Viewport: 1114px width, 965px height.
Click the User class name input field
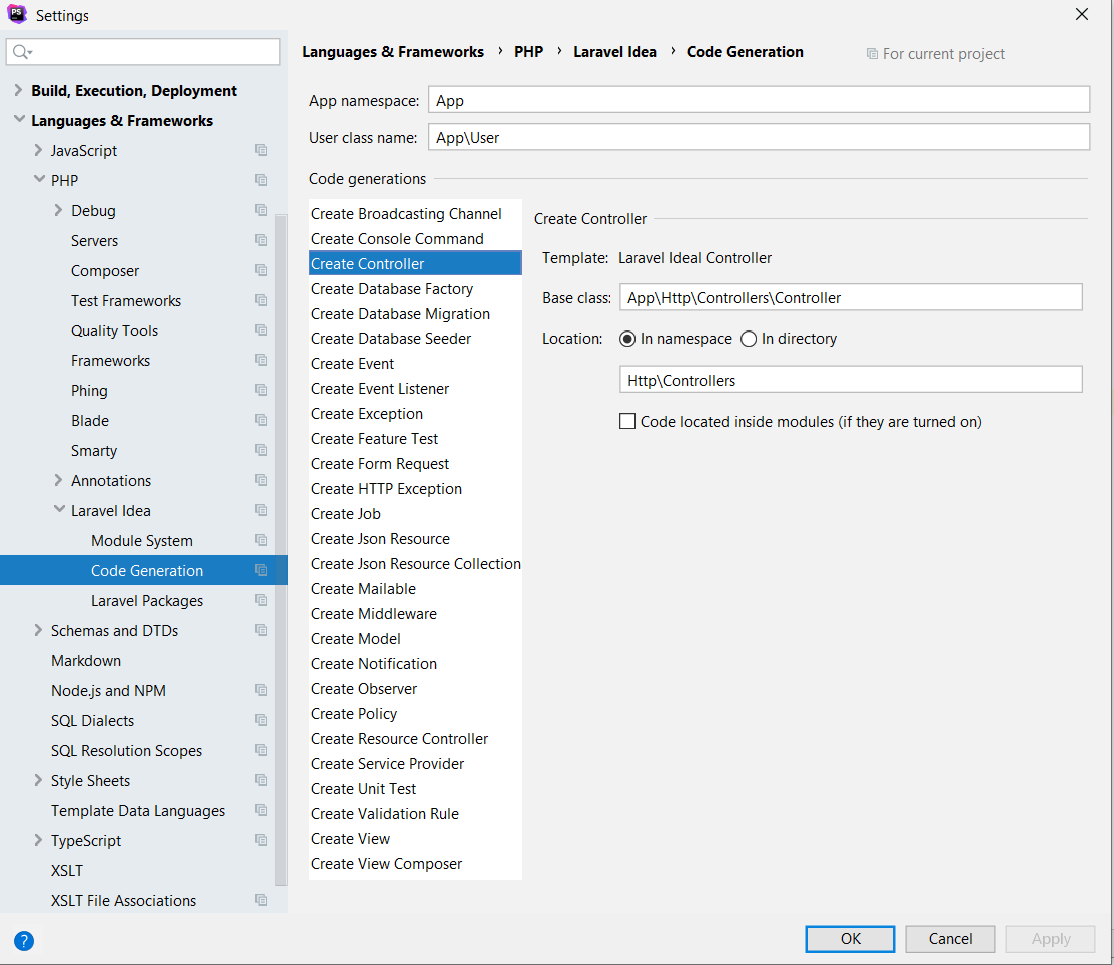(759, 137)
